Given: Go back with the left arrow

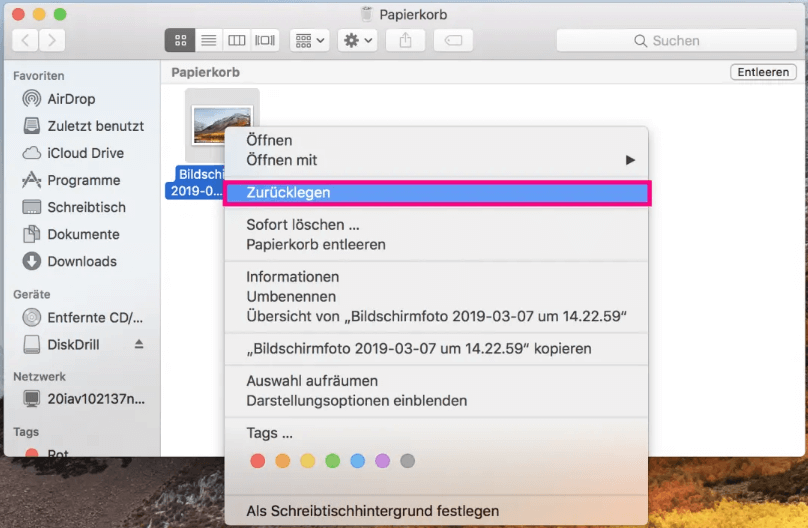Looking at the screenshot, I should point(26,41).
